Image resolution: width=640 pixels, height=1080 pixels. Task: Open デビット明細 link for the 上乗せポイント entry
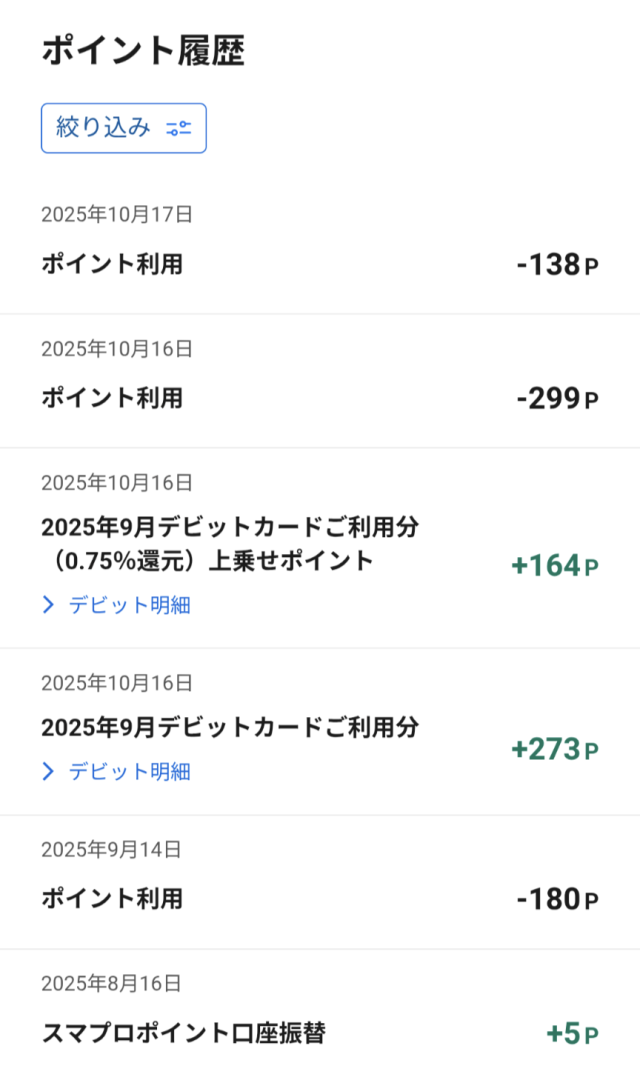coord(129,604)
